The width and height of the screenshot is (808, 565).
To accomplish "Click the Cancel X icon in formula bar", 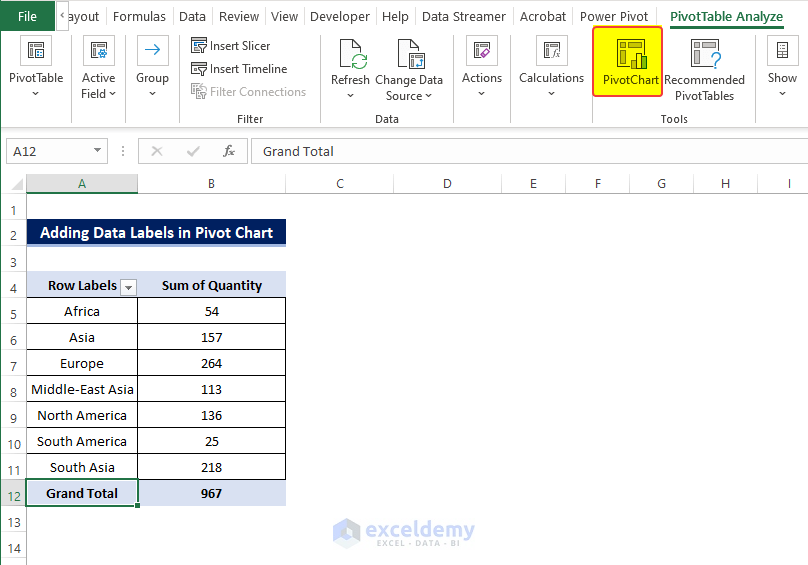I will pyautogui.click(x=157, y=151).
